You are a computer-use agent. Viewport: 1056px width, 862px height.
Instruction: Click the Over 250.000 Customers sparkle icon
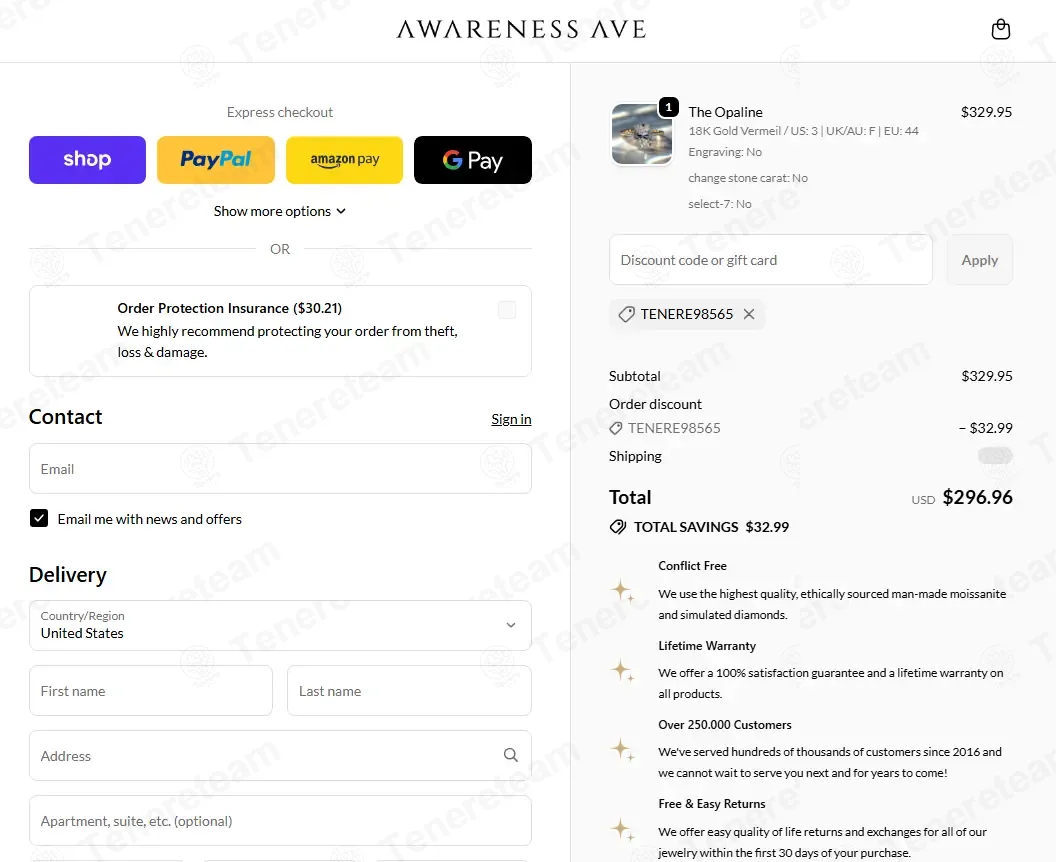pos(622,749)
